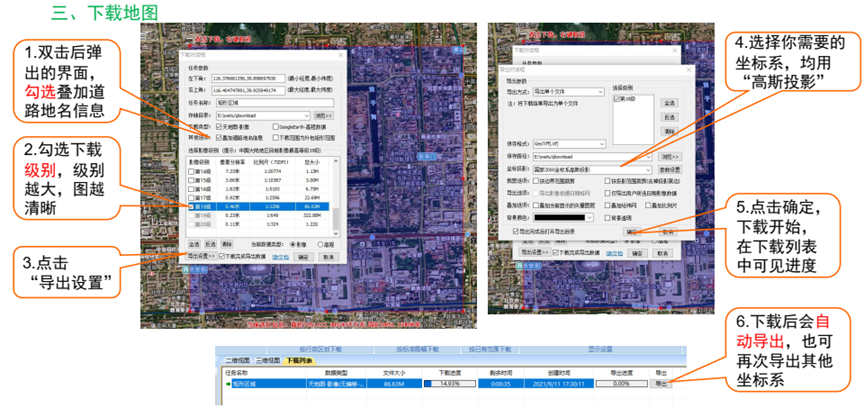
Task: Toggle the 叠加道路地名信息 checkbox
Action: pos(219,137)
